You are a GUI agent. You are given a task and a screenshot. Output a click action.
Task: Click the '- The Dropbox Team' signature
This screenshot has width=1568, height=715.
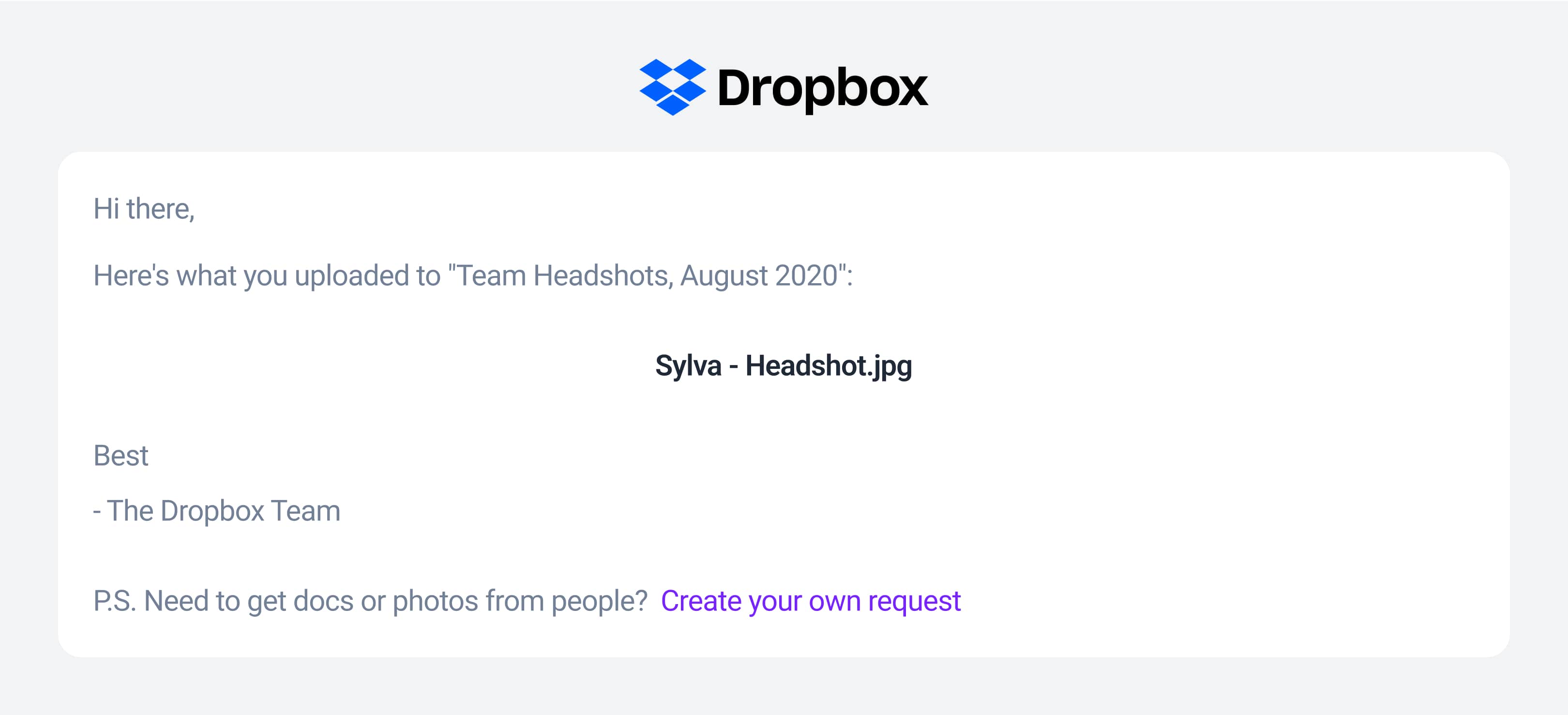coord(217,511)
